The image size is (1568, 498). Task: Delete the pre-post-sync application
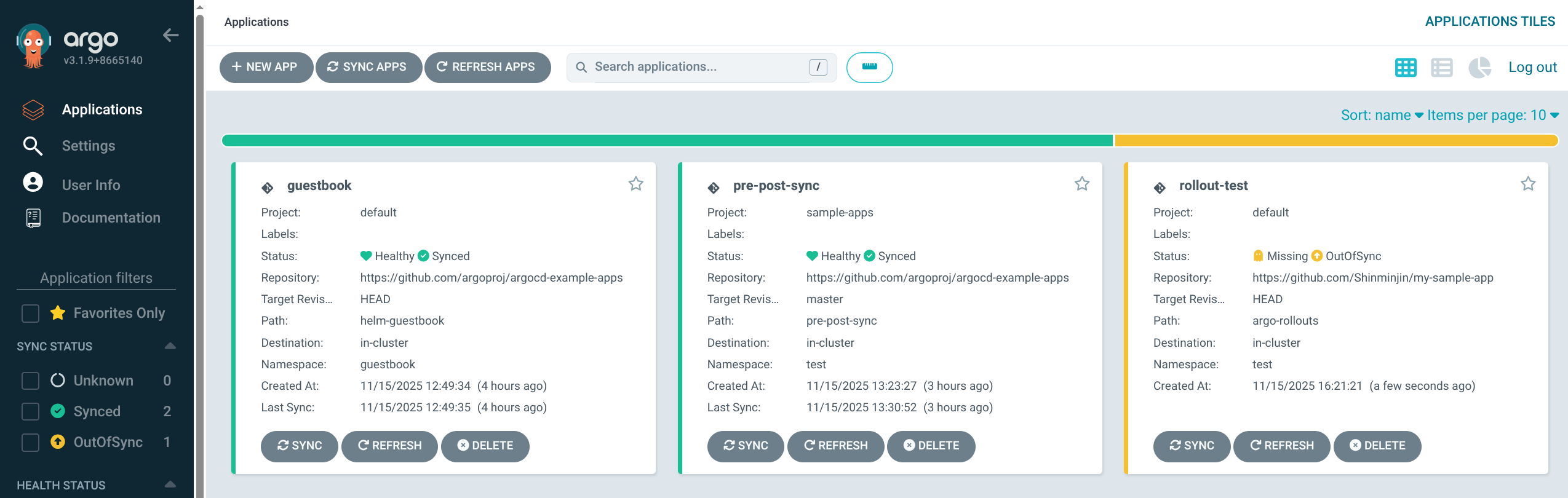(x=931, y=446)
